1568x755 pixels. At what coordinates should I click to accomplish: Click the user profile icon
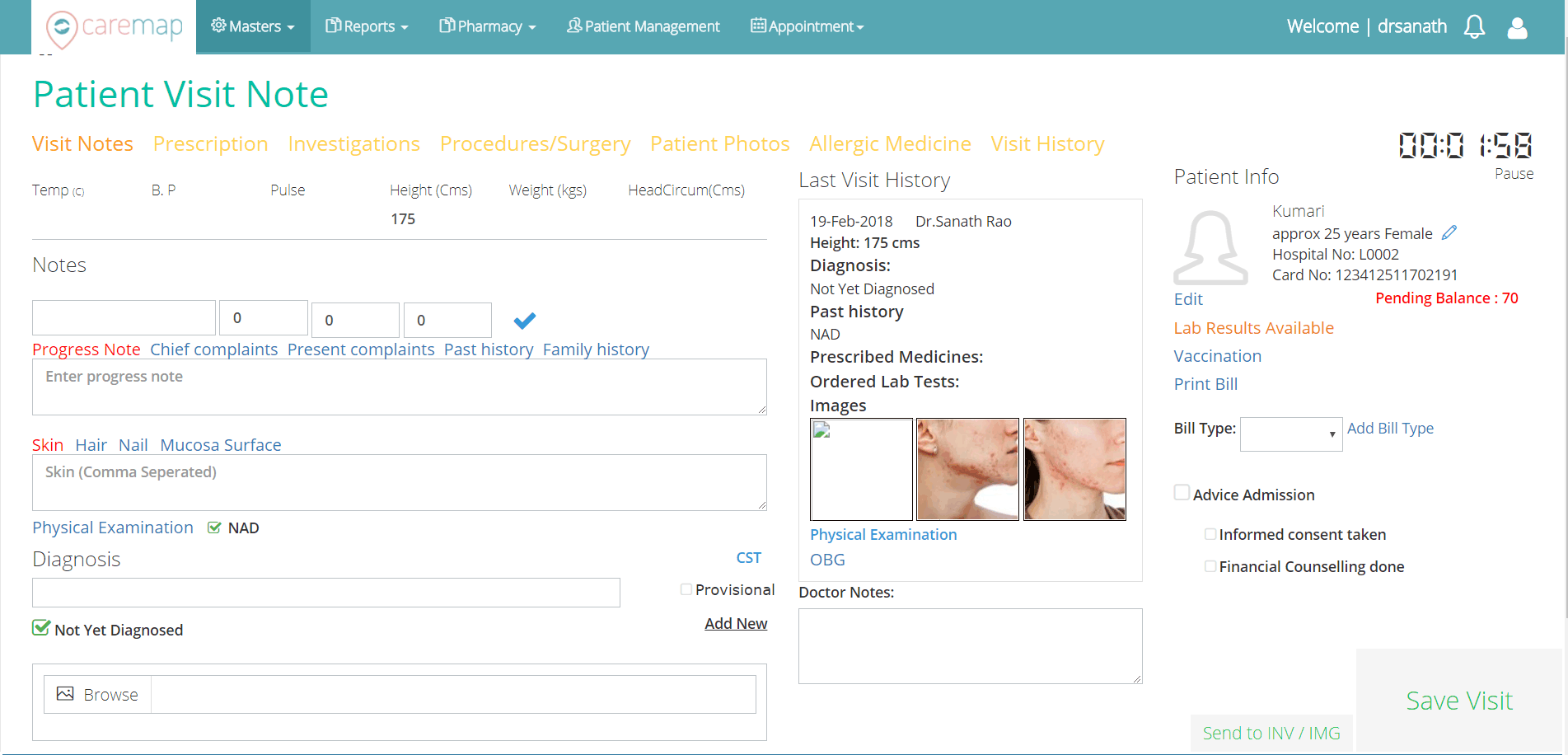1517,27
